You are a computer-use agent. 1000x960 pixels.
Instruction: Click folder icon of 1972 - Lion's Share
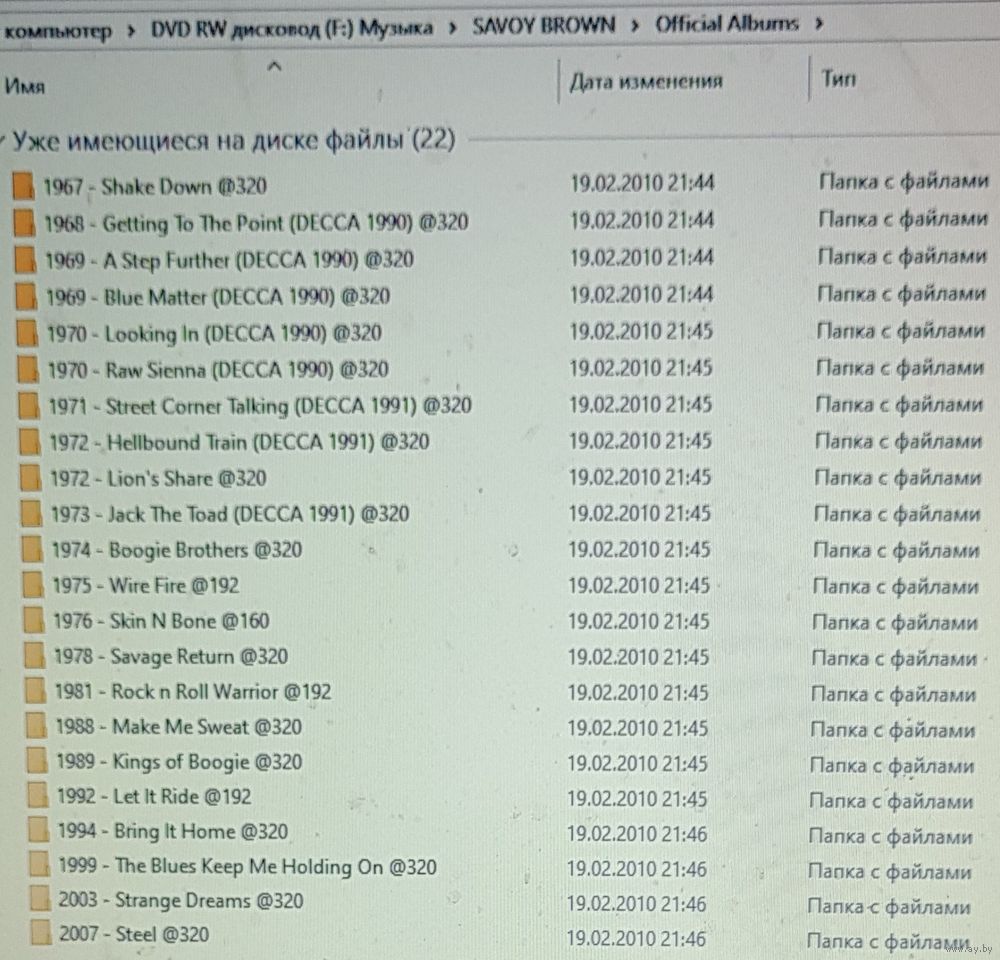point(30,478)
